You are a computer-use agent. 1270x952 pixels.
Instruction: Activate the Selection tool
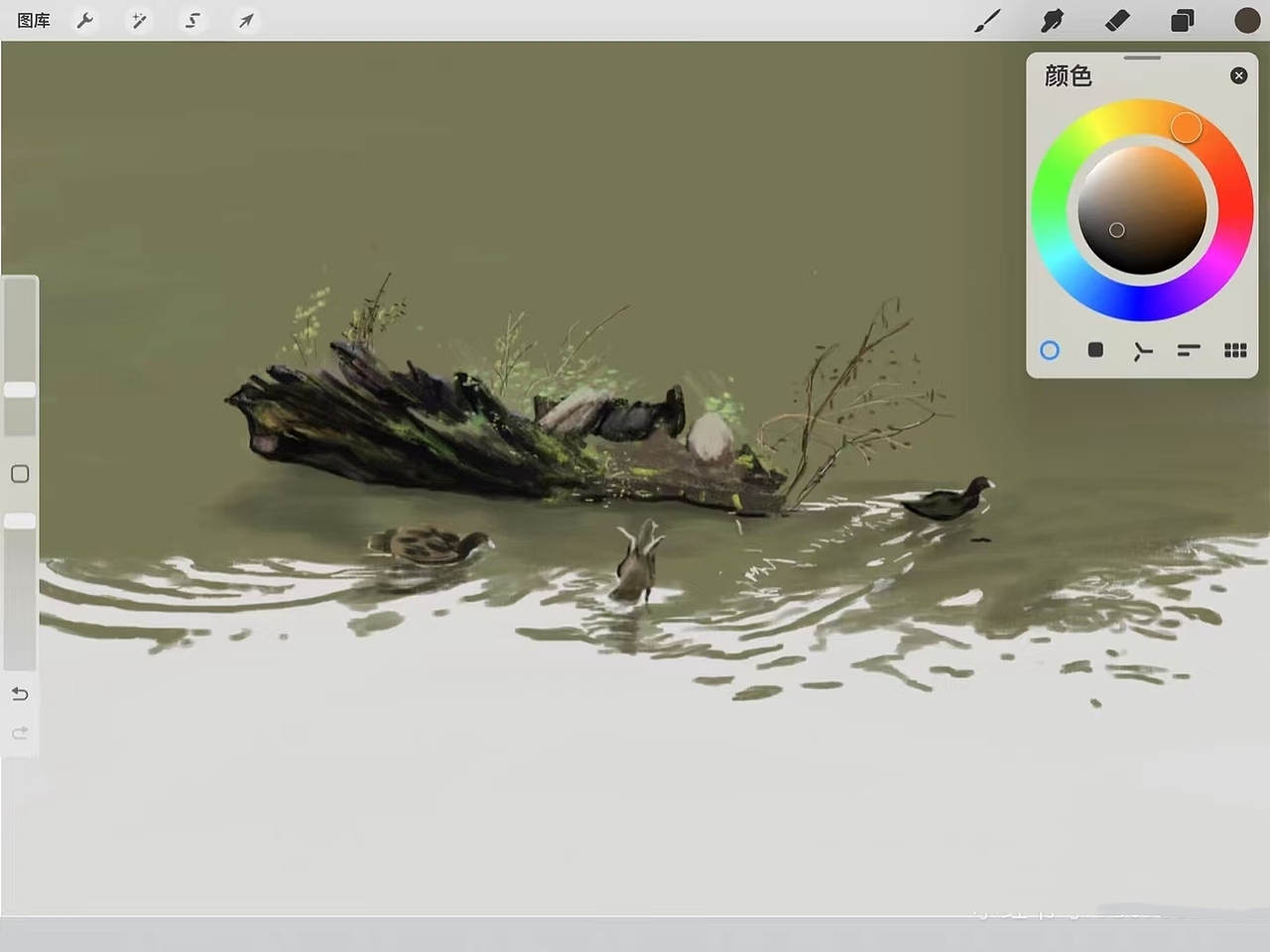(x=192, y=20)
